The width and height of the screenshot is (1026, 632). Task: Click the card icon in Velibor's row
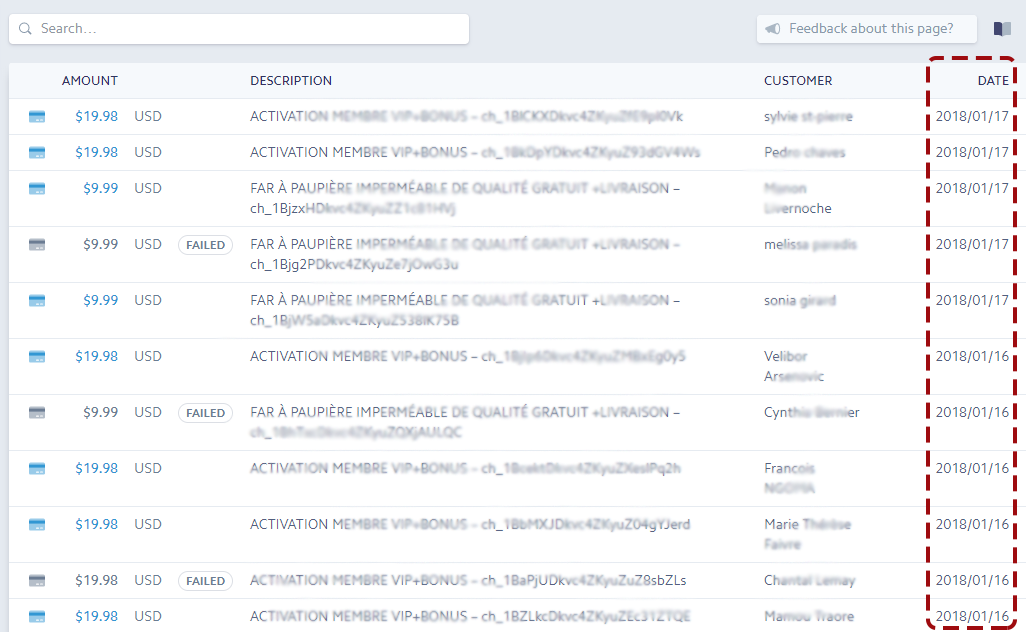coord(37,357)
